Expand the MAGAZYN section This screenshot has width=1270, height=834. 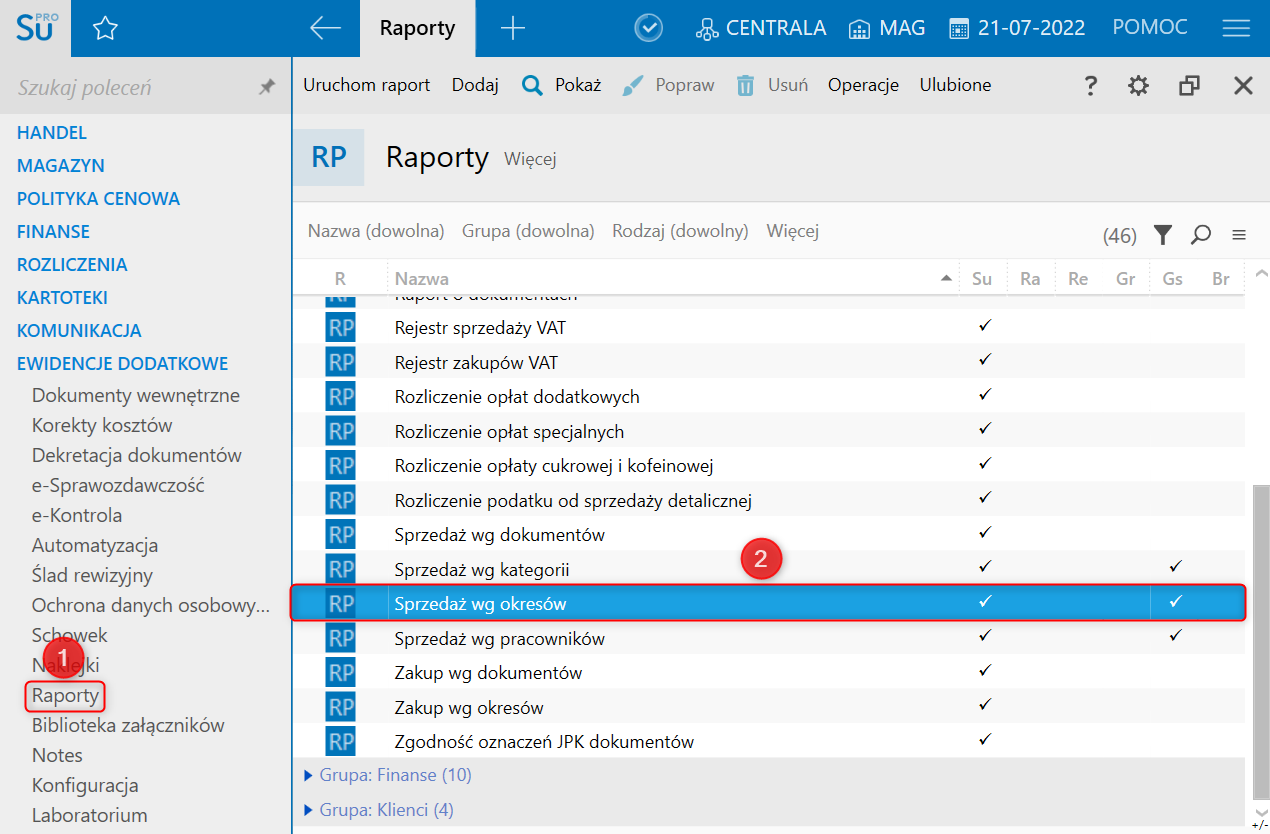pyautogui.click(x=61, y=166)
